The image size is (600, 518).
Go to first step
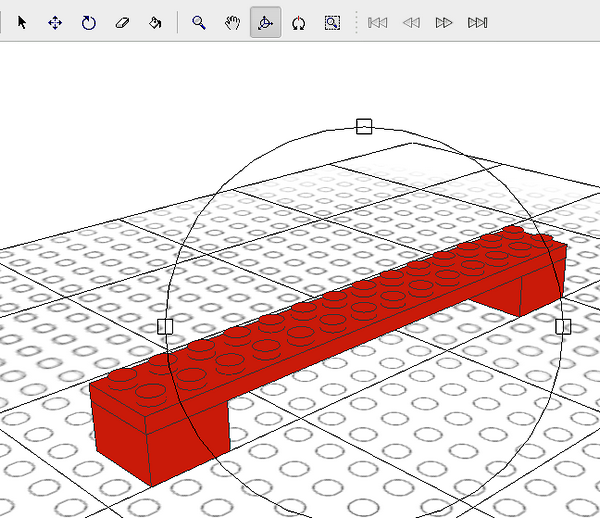[x=377, y=23]
